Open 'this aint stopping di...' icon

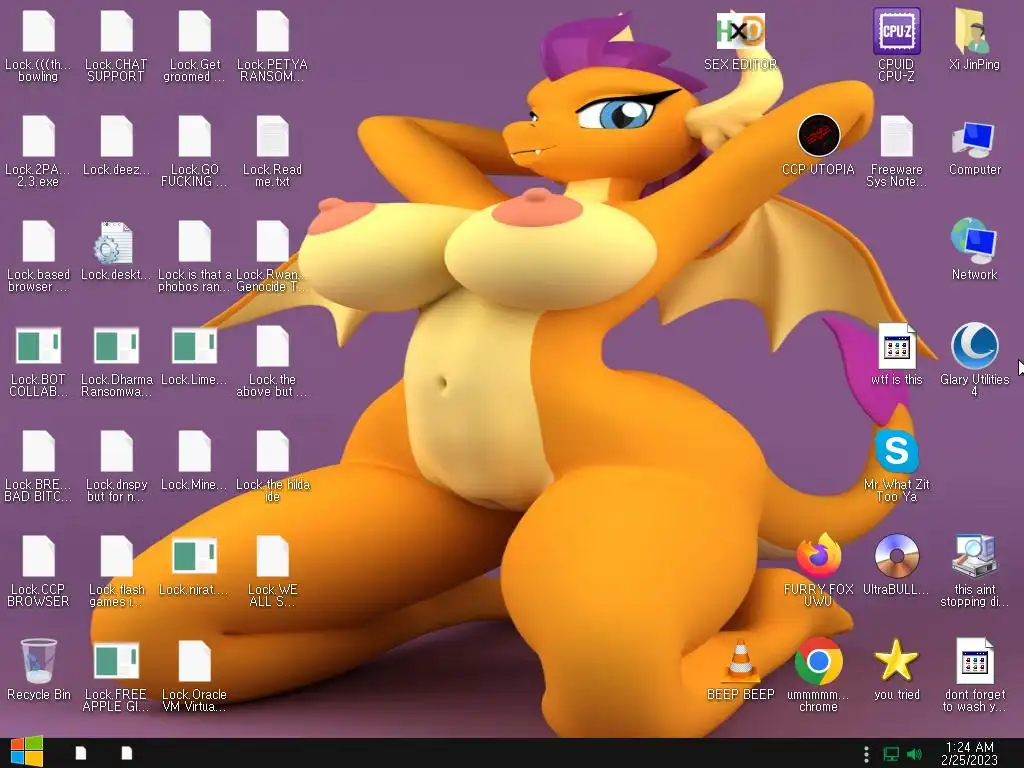pos(974,556)
